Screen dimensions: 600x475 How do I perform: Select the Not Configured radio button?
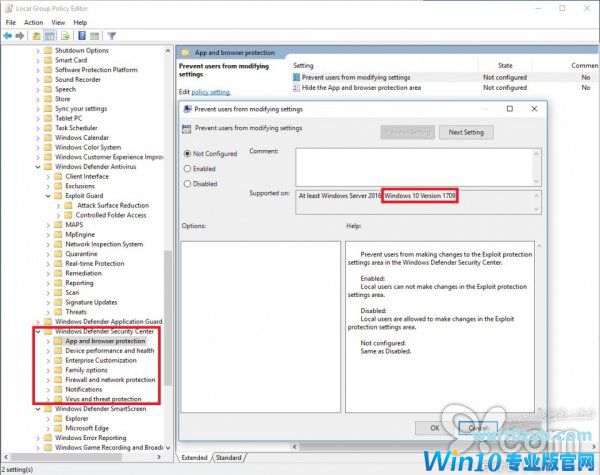click(x=188, y=153)
